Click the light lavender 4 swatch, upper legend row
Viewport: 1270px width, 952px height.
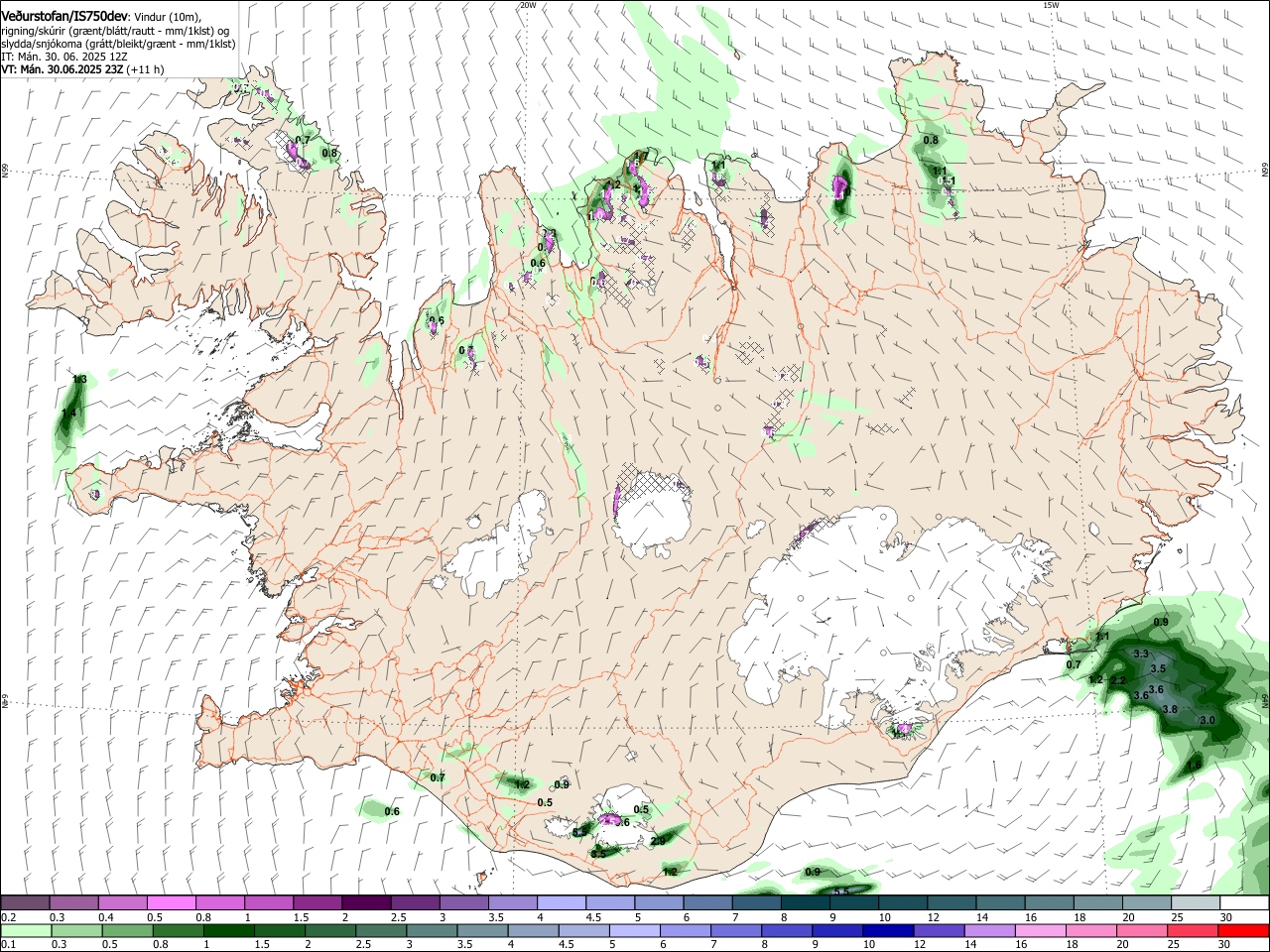pyautogui.click(x=562, y=903)
